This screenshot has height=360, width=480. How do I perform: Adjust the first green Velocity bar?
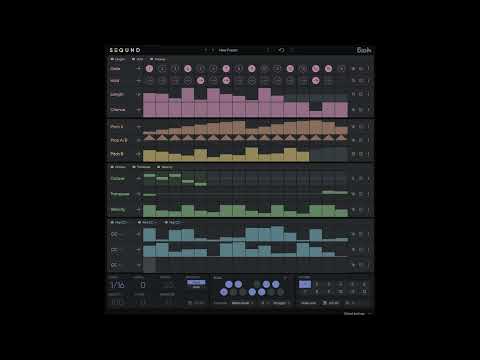point(149,211)
